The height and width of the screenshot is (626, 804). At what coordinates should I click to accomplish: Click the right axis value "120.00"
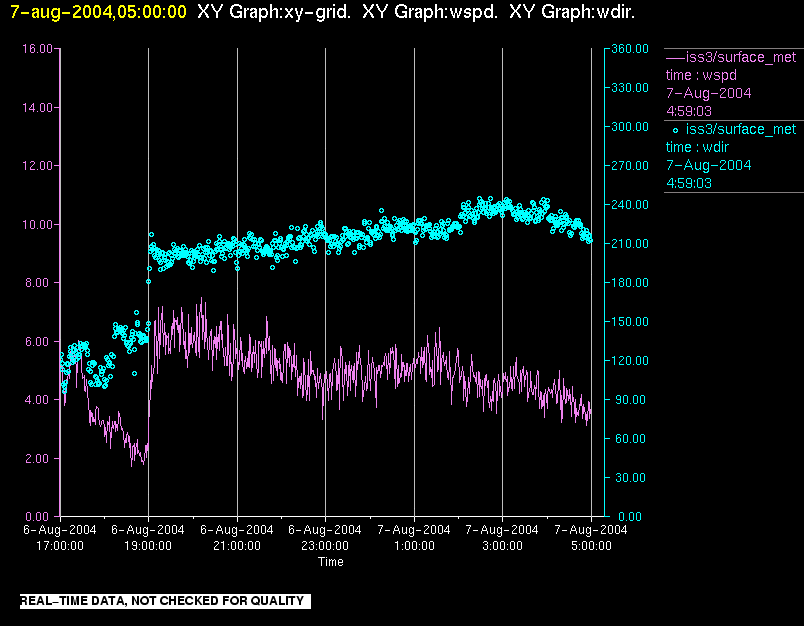click(630, 360)
